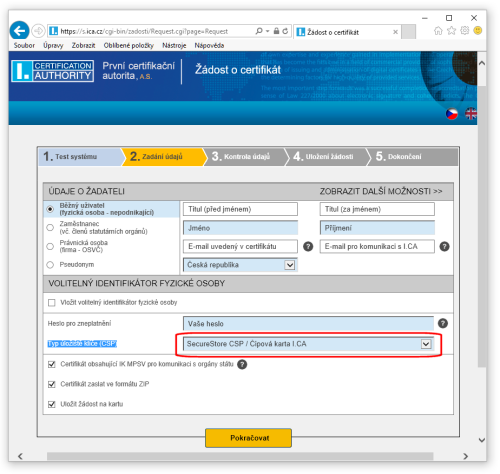Switch language to English flag icon
This screenshot has width=500, height=474.
point(471,114)
